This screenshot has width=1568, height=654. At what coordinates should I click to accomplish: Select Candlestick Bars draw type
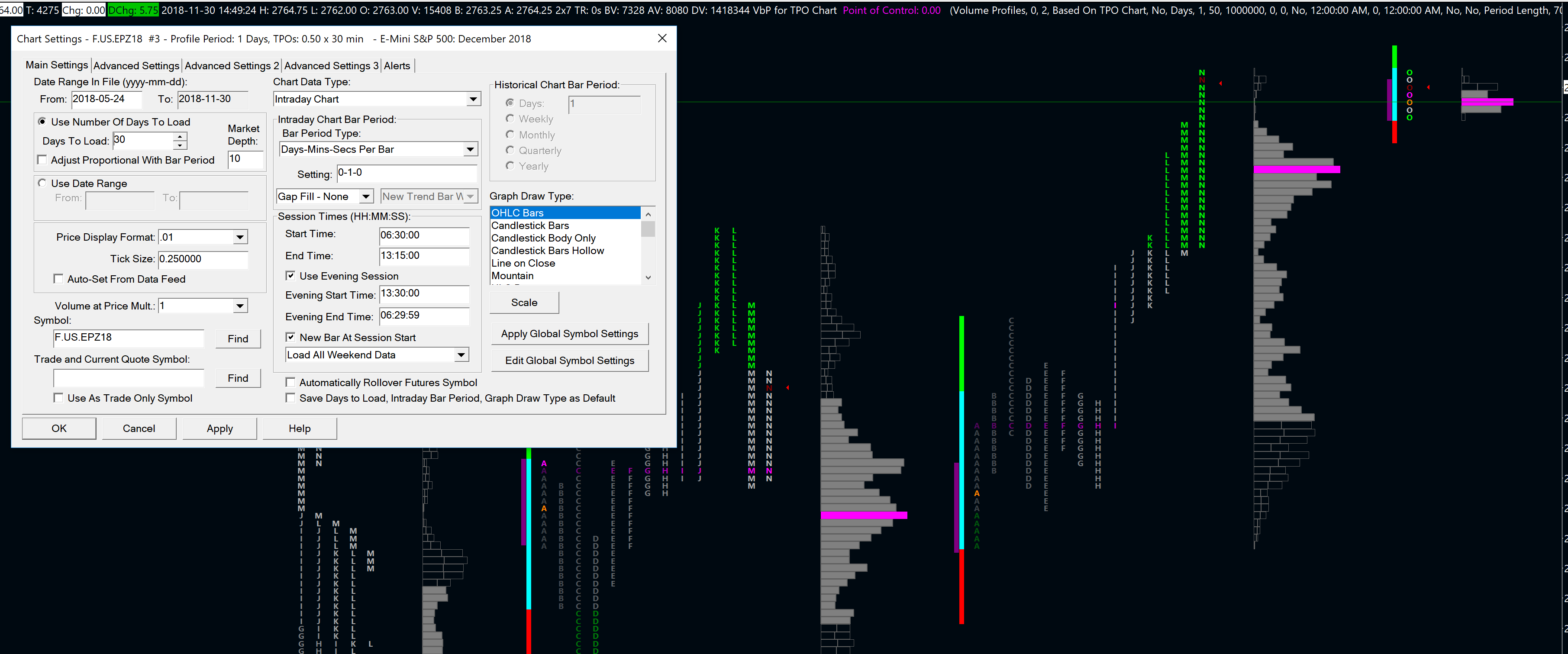pyautogui.click(x=565, y=226)
